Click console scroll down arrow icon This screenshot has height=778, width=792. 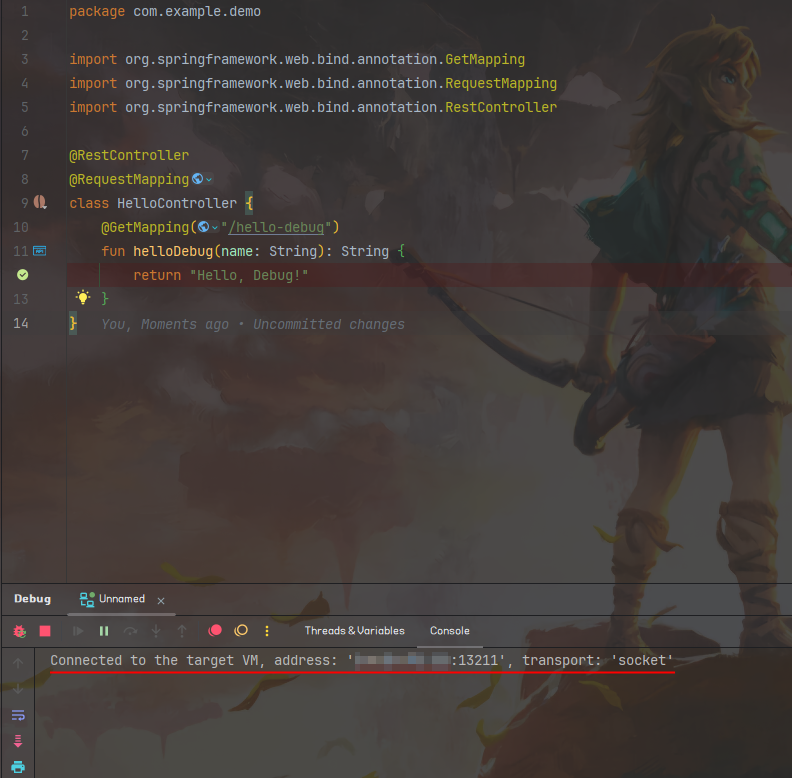tap(18, 689)
